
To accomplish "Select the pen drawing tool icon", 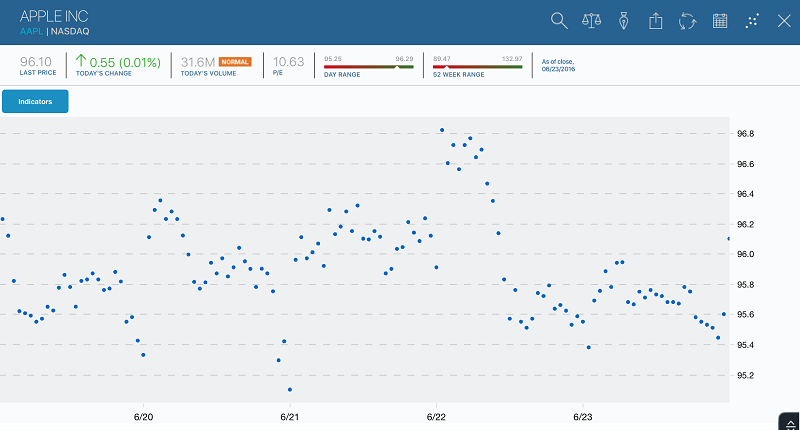I will point(623,21).
